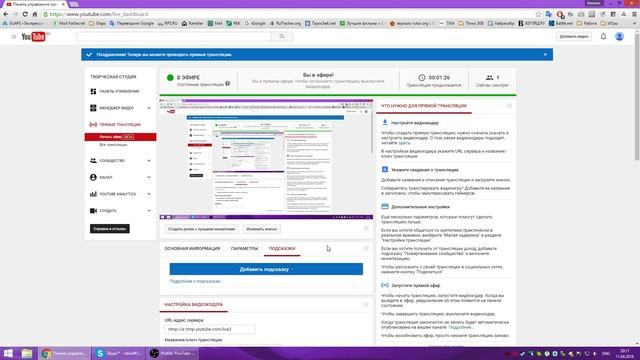Open the Windows Start button

click(8, 353)
